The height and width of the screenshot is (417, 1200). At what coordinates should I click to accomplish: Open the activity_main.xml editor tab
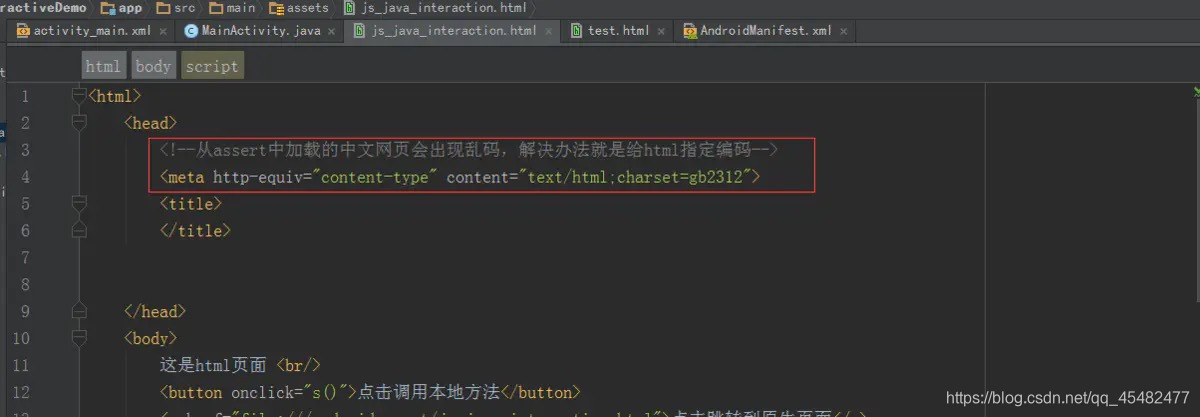click(x=92, y=30)
